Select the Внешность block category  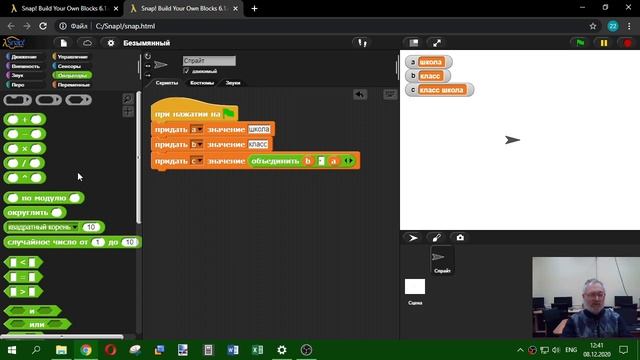click(24, 66)
